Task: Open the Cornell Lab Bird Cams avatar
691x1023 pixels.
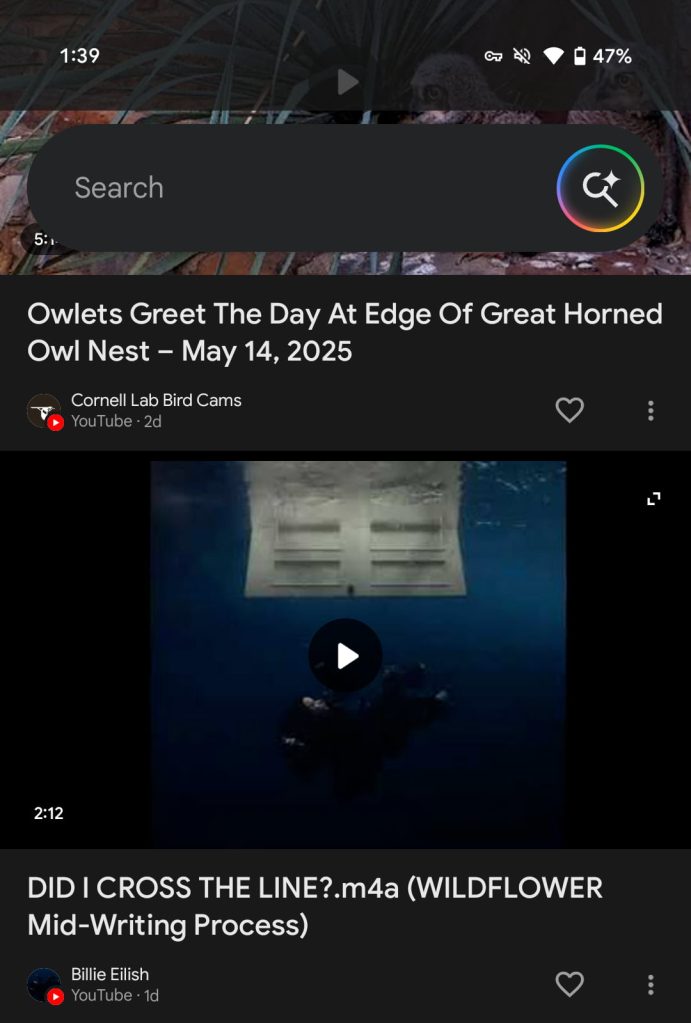Action: click(45, 412)
